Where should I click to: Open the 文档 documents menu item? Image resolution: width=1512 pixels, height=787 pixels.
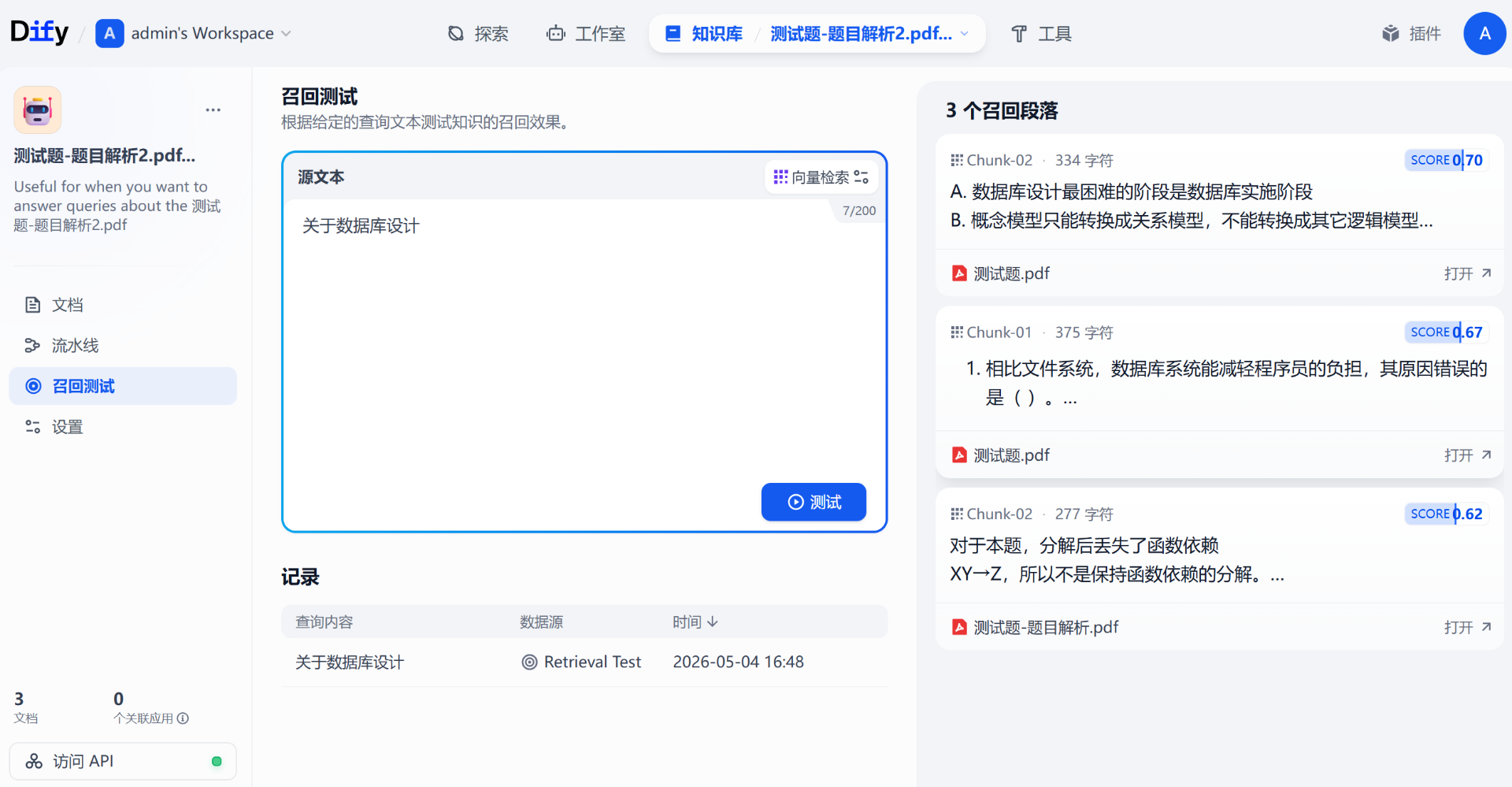click(x=123, y=305)
